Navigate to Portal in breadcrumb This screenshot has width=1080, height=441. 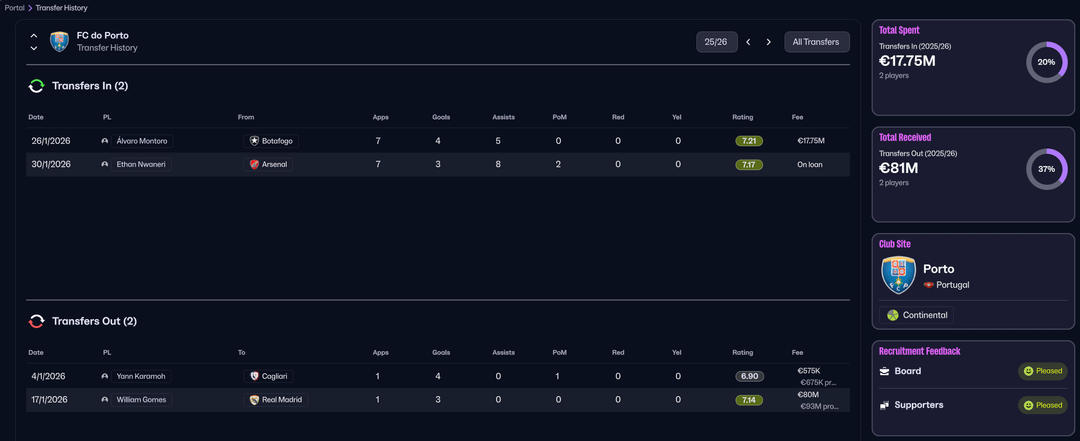(14, 8)
